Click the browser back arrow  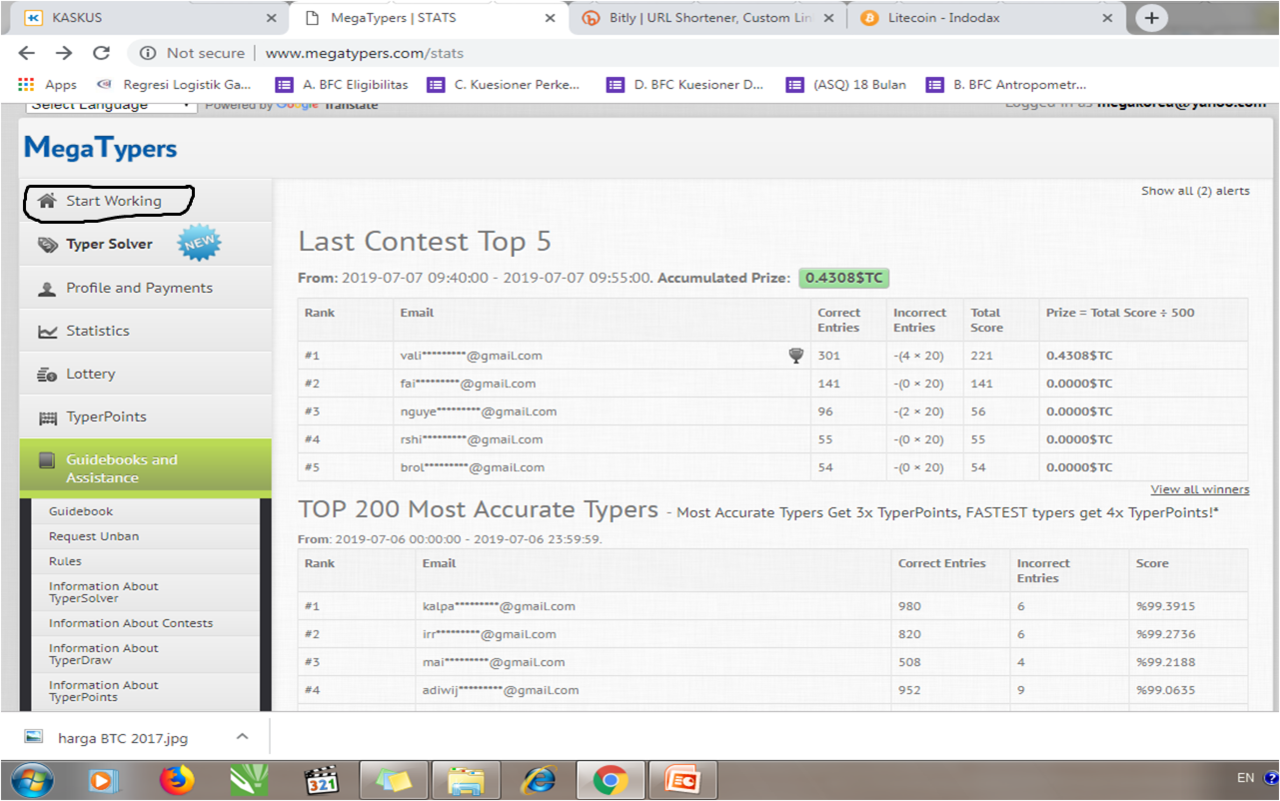[27, 53]
